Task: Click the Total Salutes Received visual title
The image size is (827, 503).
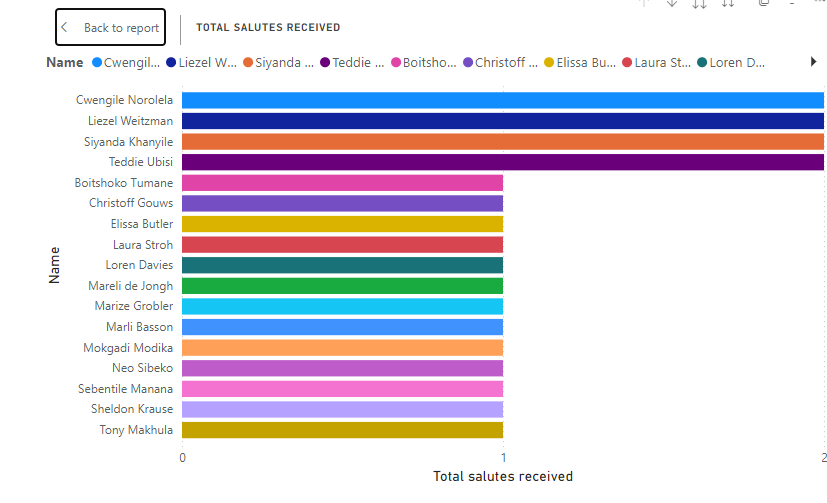Action: (268, 28)
